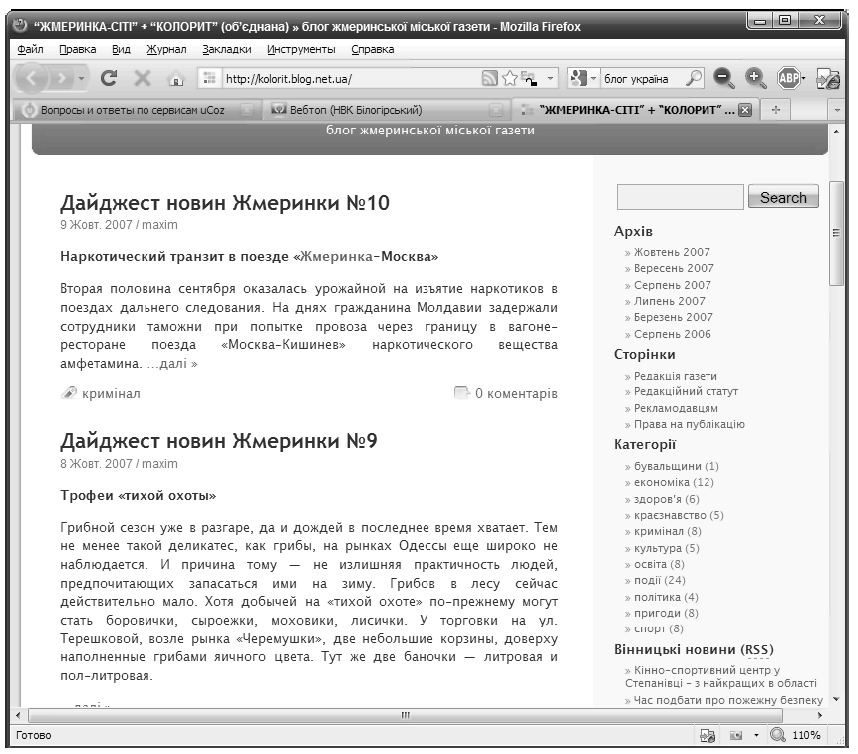Click далі » link of first post
The width and height of the screenshot is (858, 754).
pyautogui.click(x=172, y=363)
